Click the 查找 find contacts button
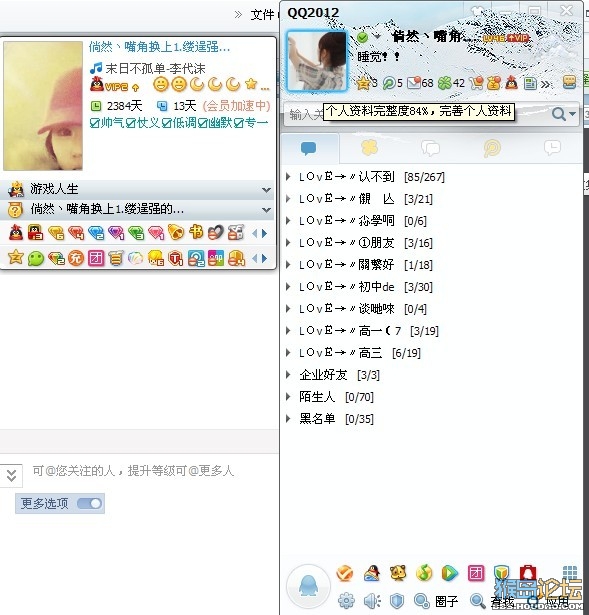 [492, 601]
